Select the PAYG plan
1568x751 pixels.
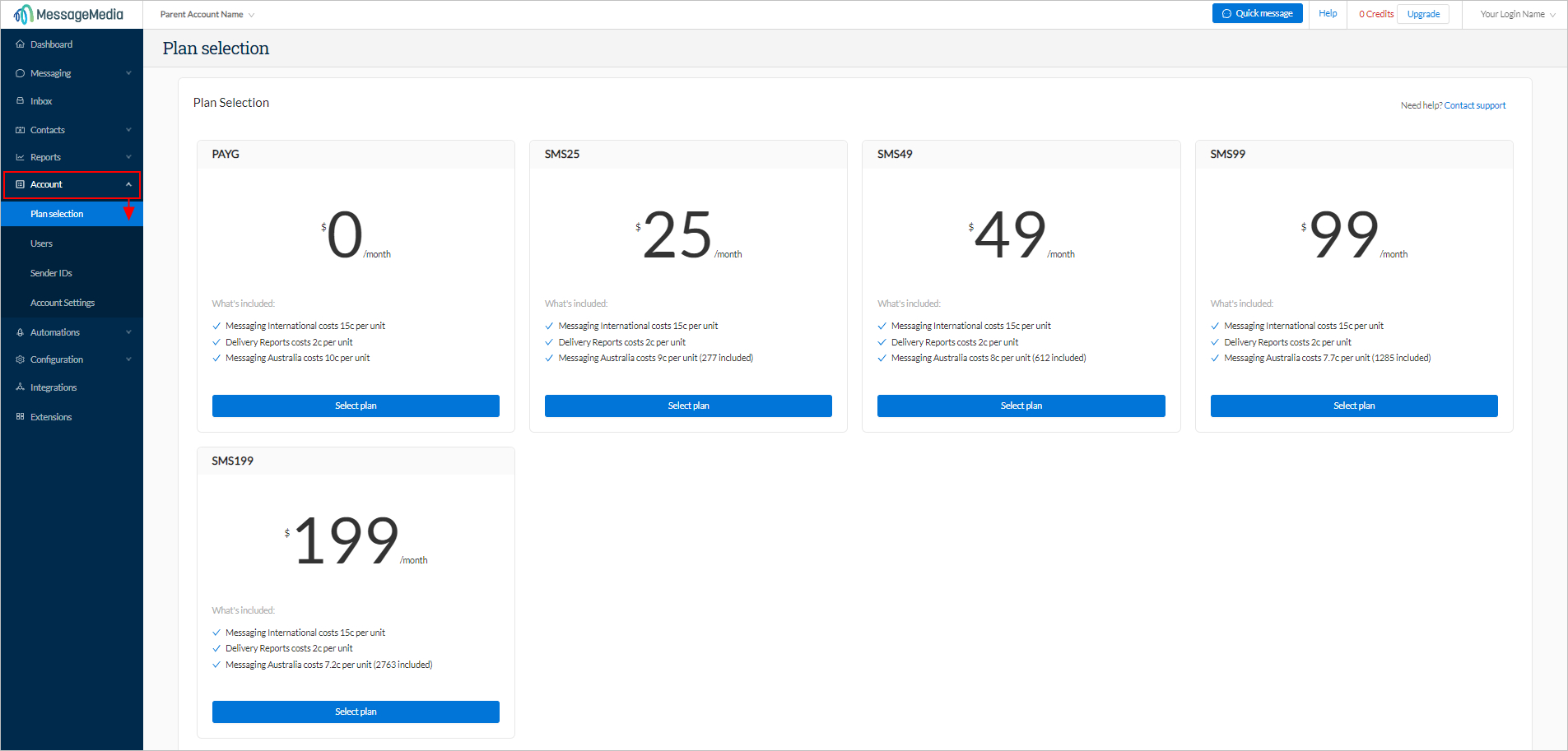pyautogui.click(x=356, y=406)
